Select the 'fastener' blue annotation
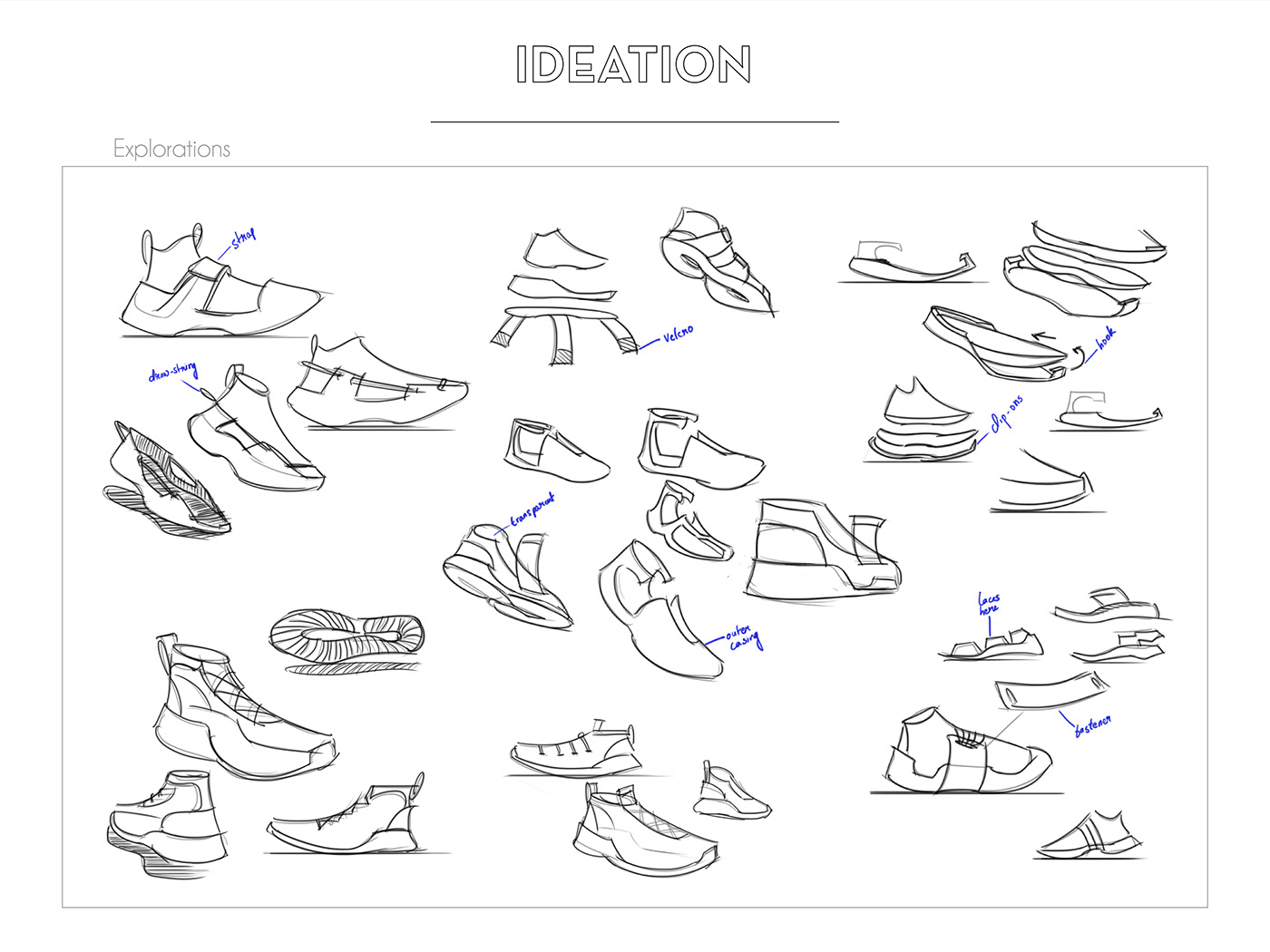Image resolution: width=1270 pixels, height=952 pixels. (1093, 725)
